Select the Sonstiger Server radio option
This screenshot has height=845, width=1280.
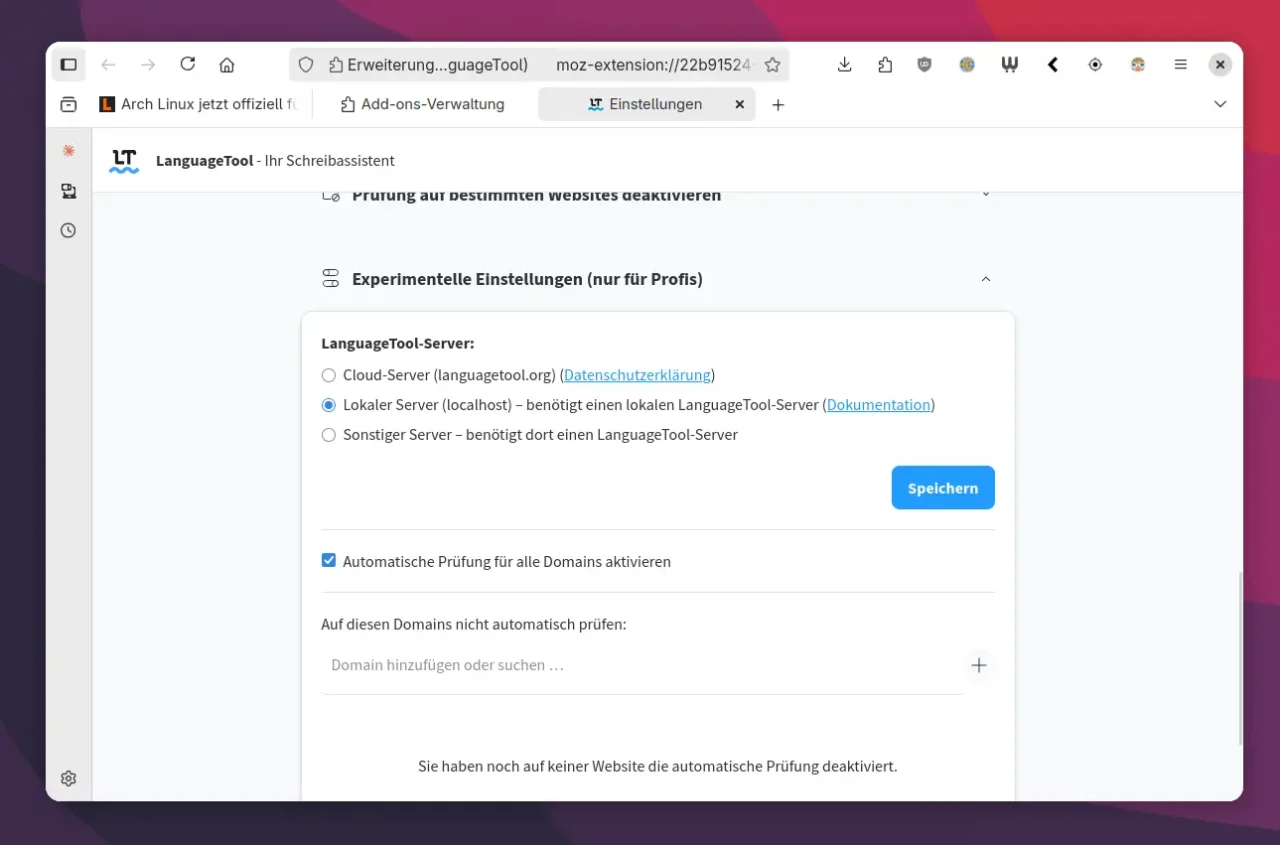tap(329, 435)
